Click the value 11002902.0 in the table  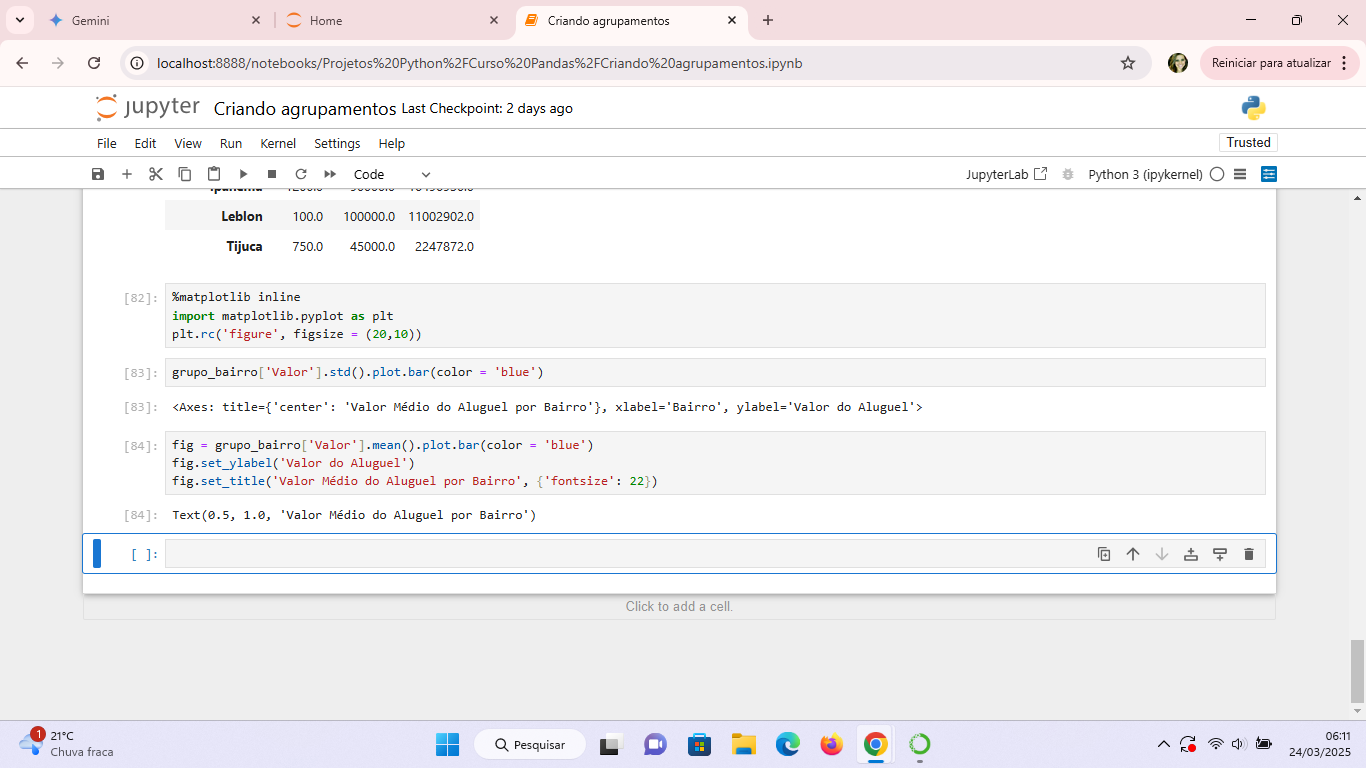pos(441,216)
